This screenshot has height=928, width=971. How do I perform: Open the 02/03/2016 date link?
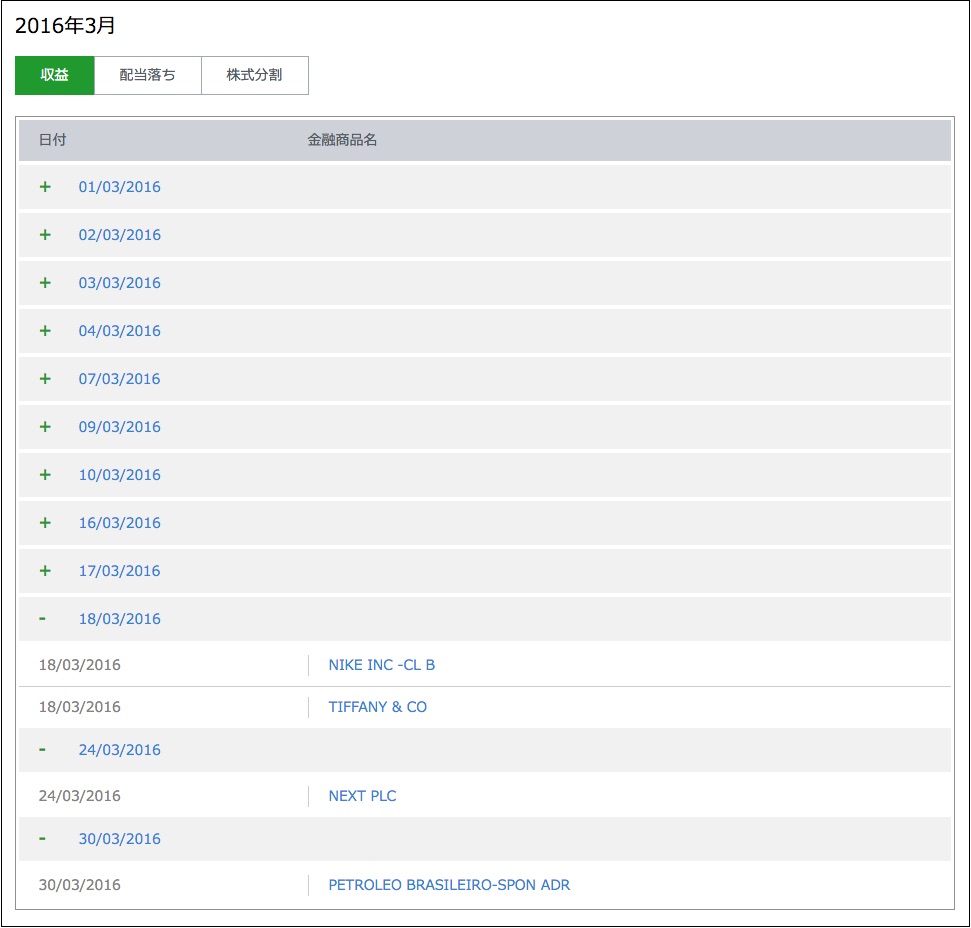(120, 235)
